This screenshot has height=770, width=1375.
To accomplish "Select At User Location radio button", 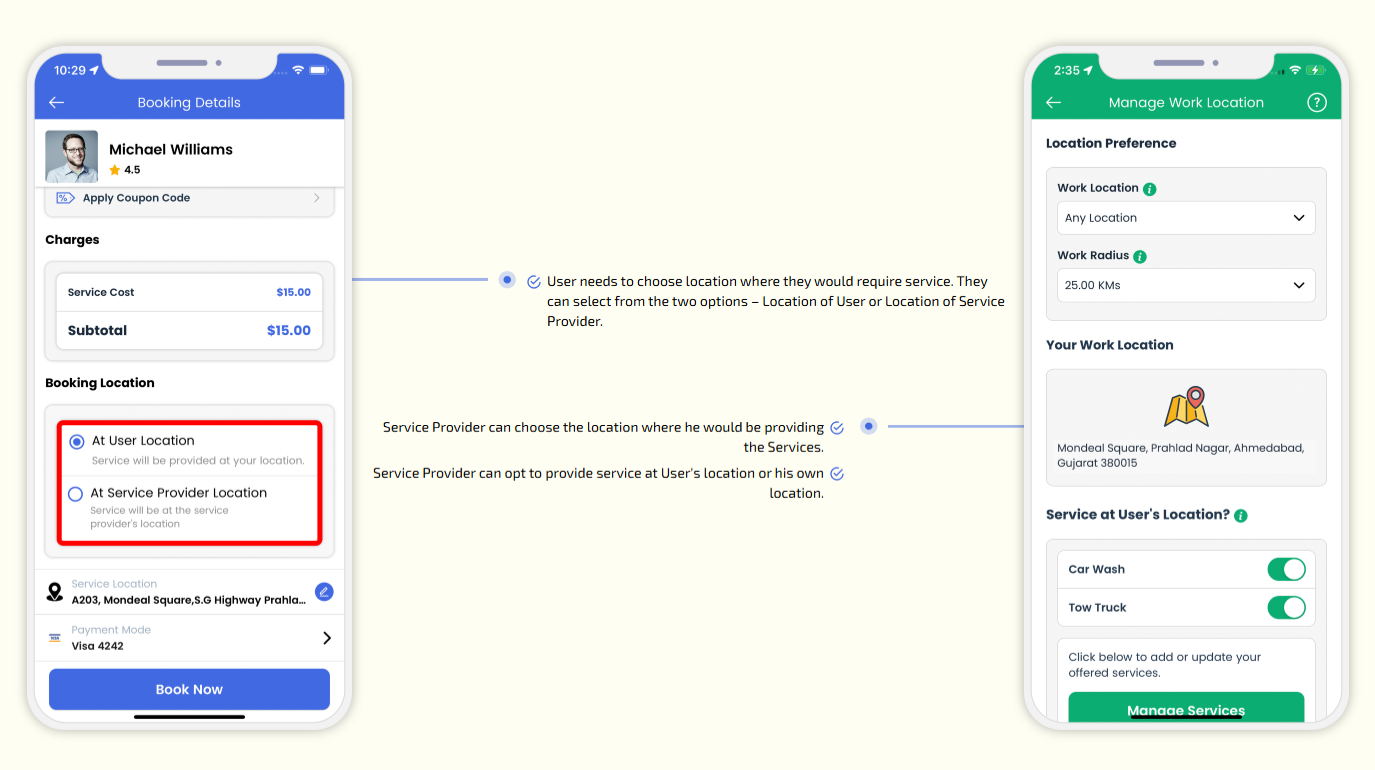I will 77,441.
